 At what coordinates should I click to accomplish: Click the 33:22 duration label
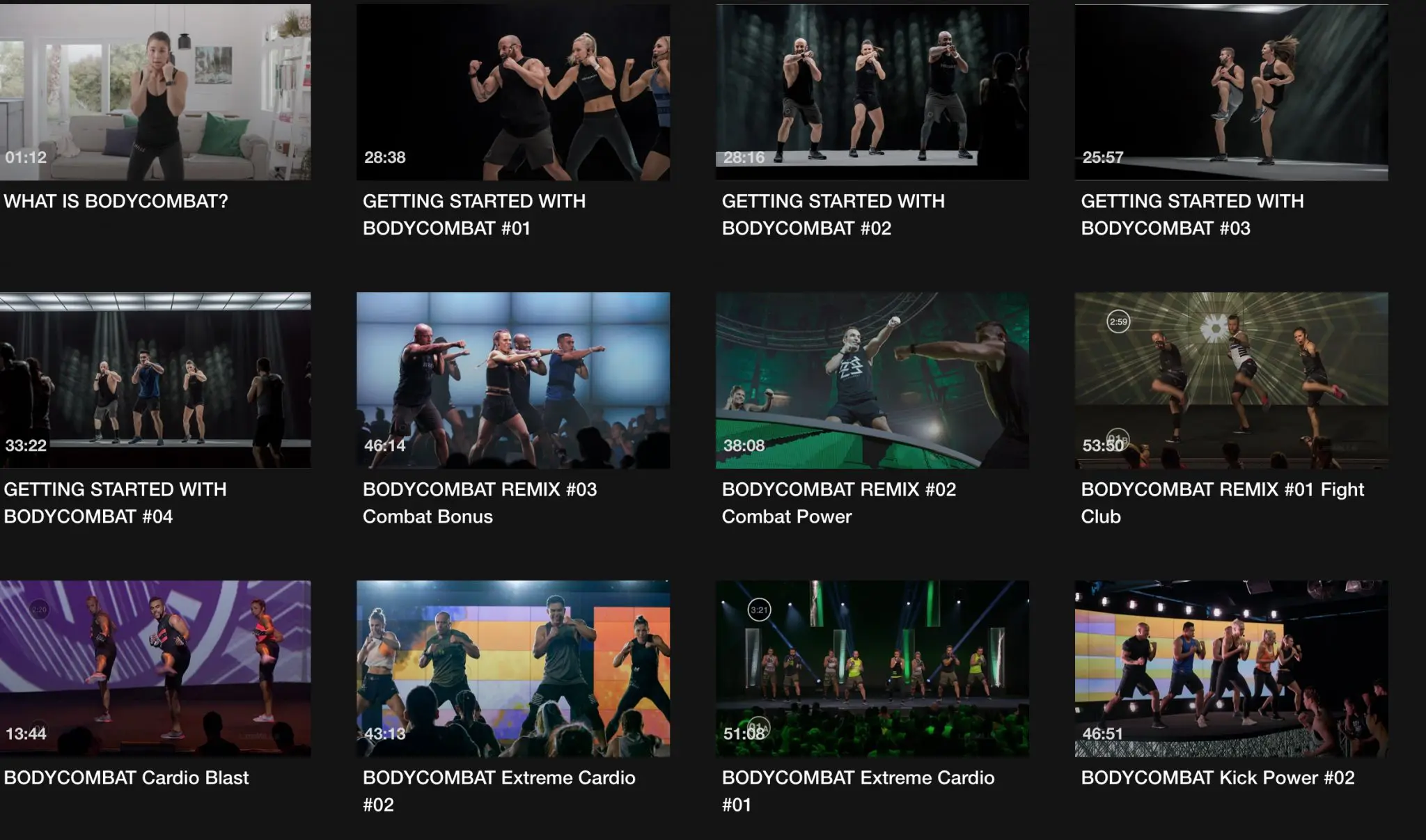click(x=26, y=445)
